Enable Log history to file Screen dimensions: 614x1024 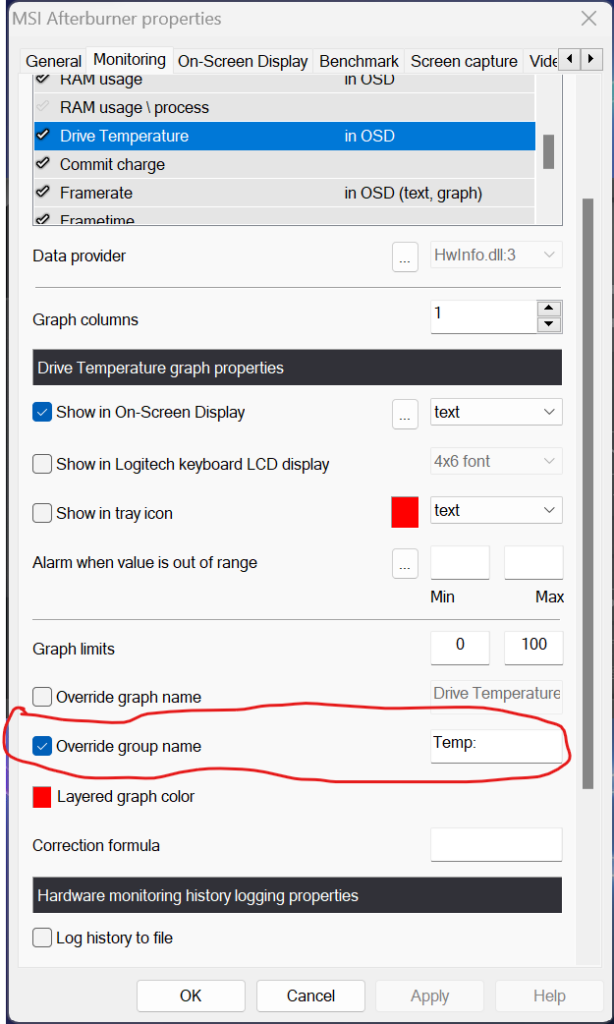pyautogui.click(x=42, y=938)
